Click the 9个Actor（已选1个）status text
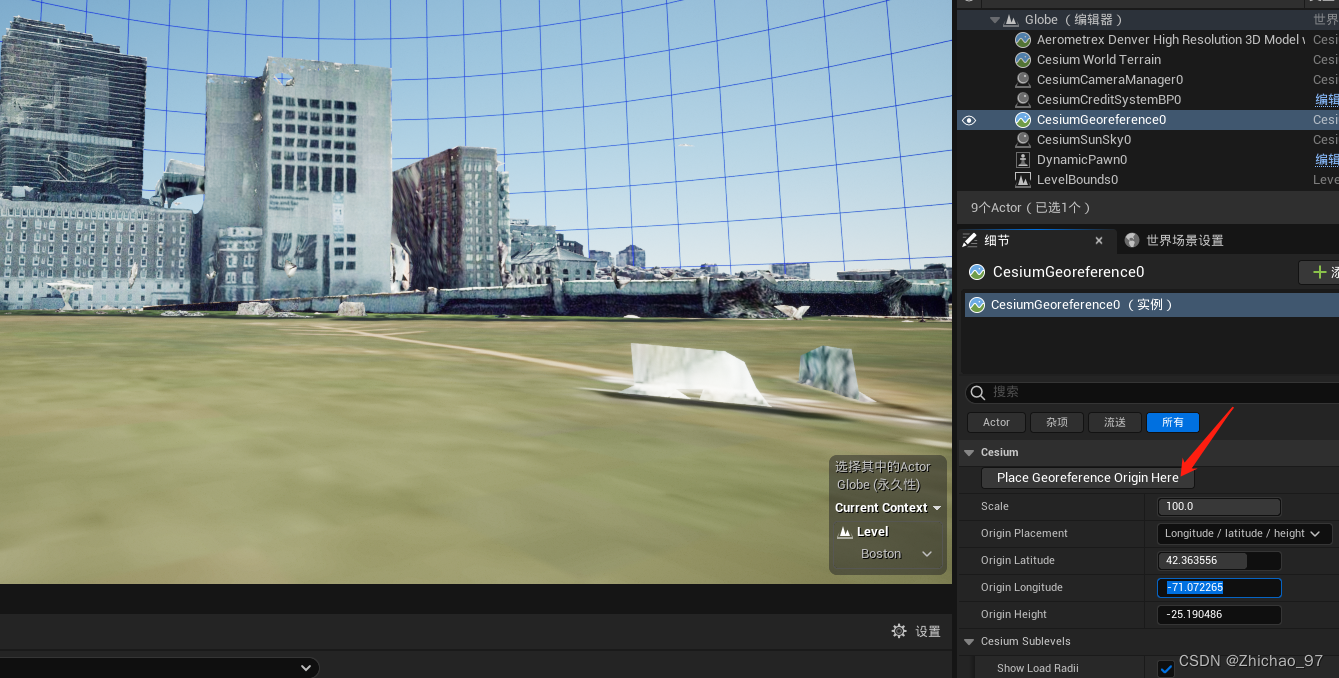1339x678 pixels. [x=1031, y=208]
